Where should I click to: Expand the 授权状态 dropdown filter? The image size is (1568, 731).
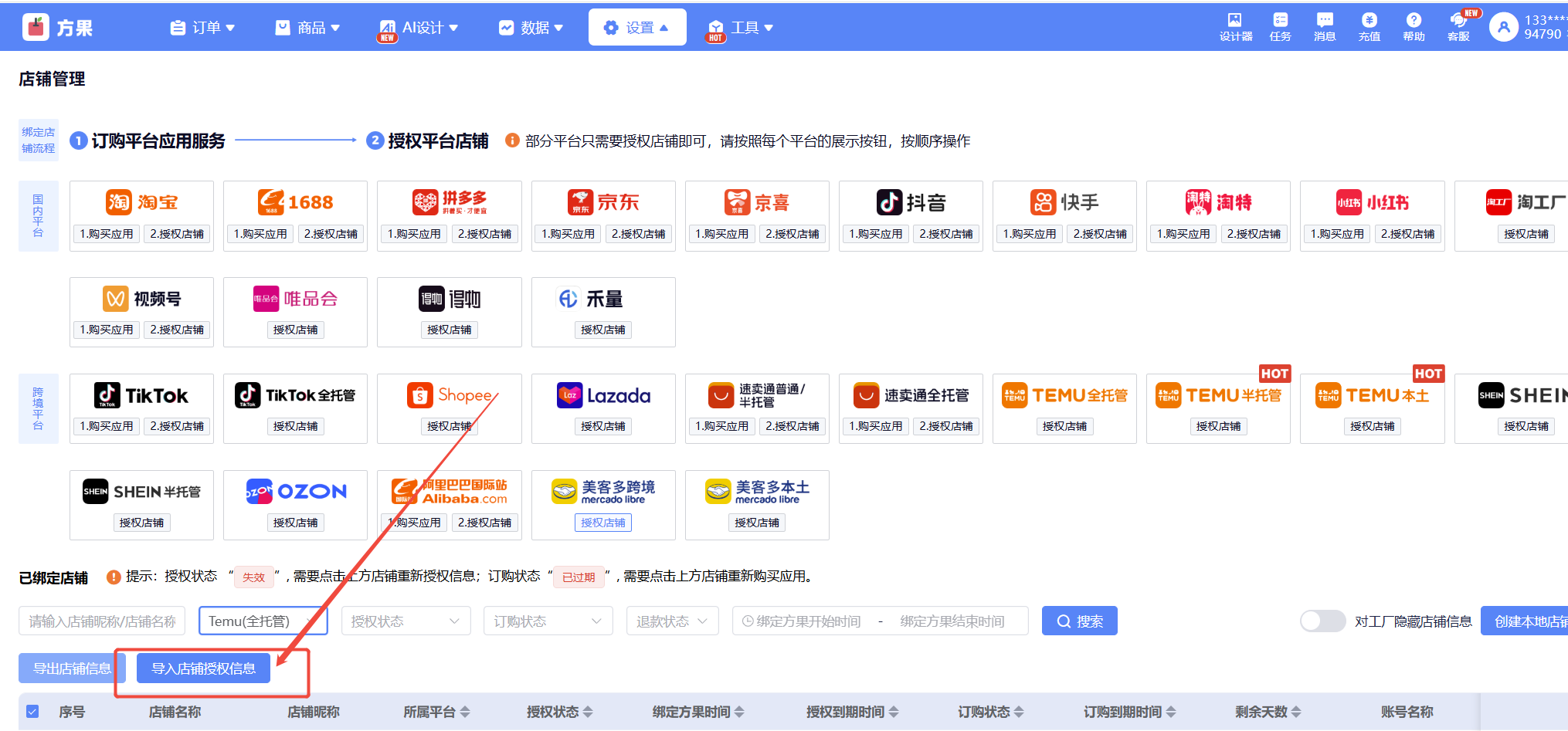[406, 621]
